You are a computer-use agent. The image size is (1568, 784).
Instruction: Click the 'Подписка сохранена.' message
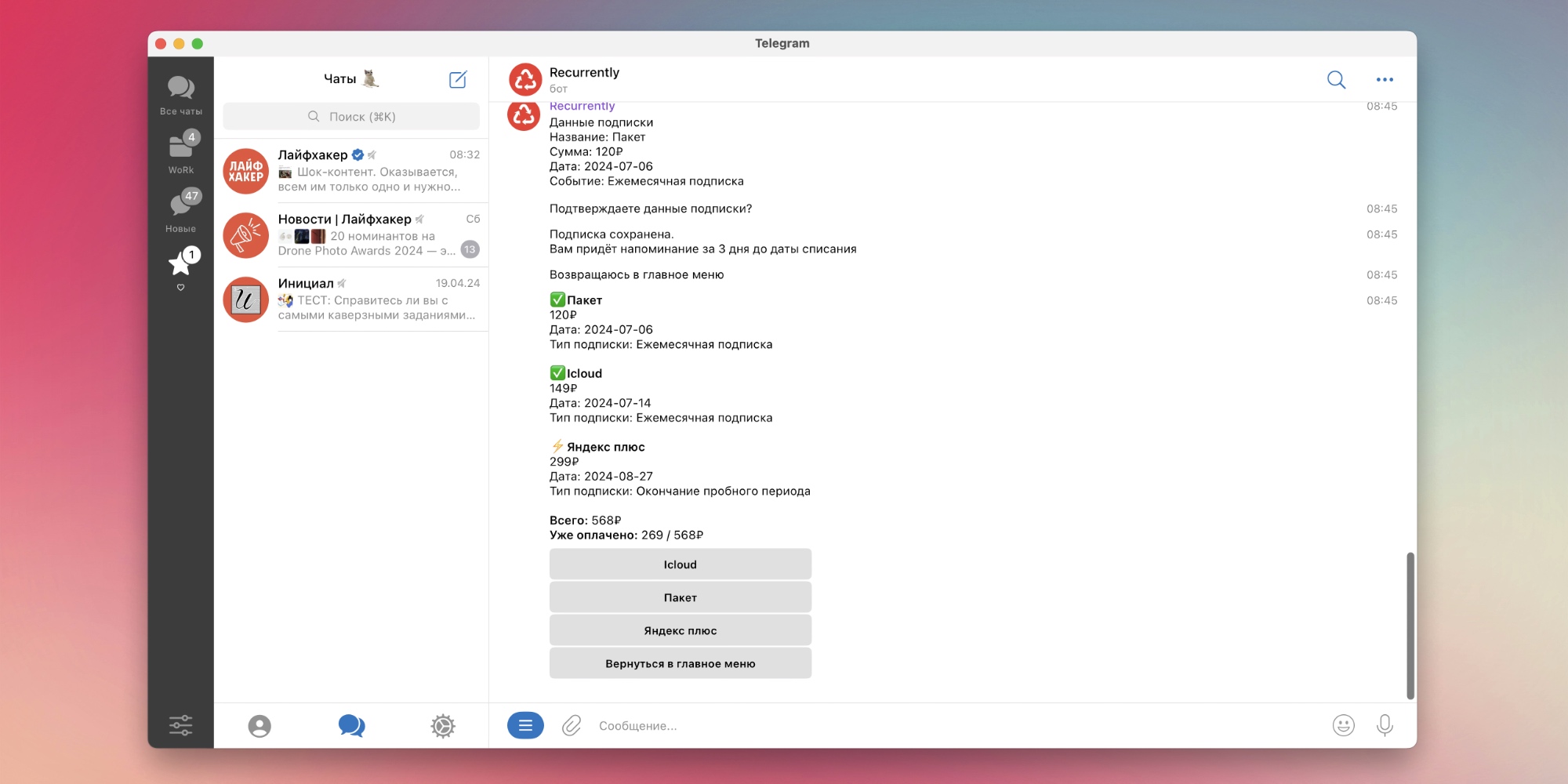coord(612,234)
